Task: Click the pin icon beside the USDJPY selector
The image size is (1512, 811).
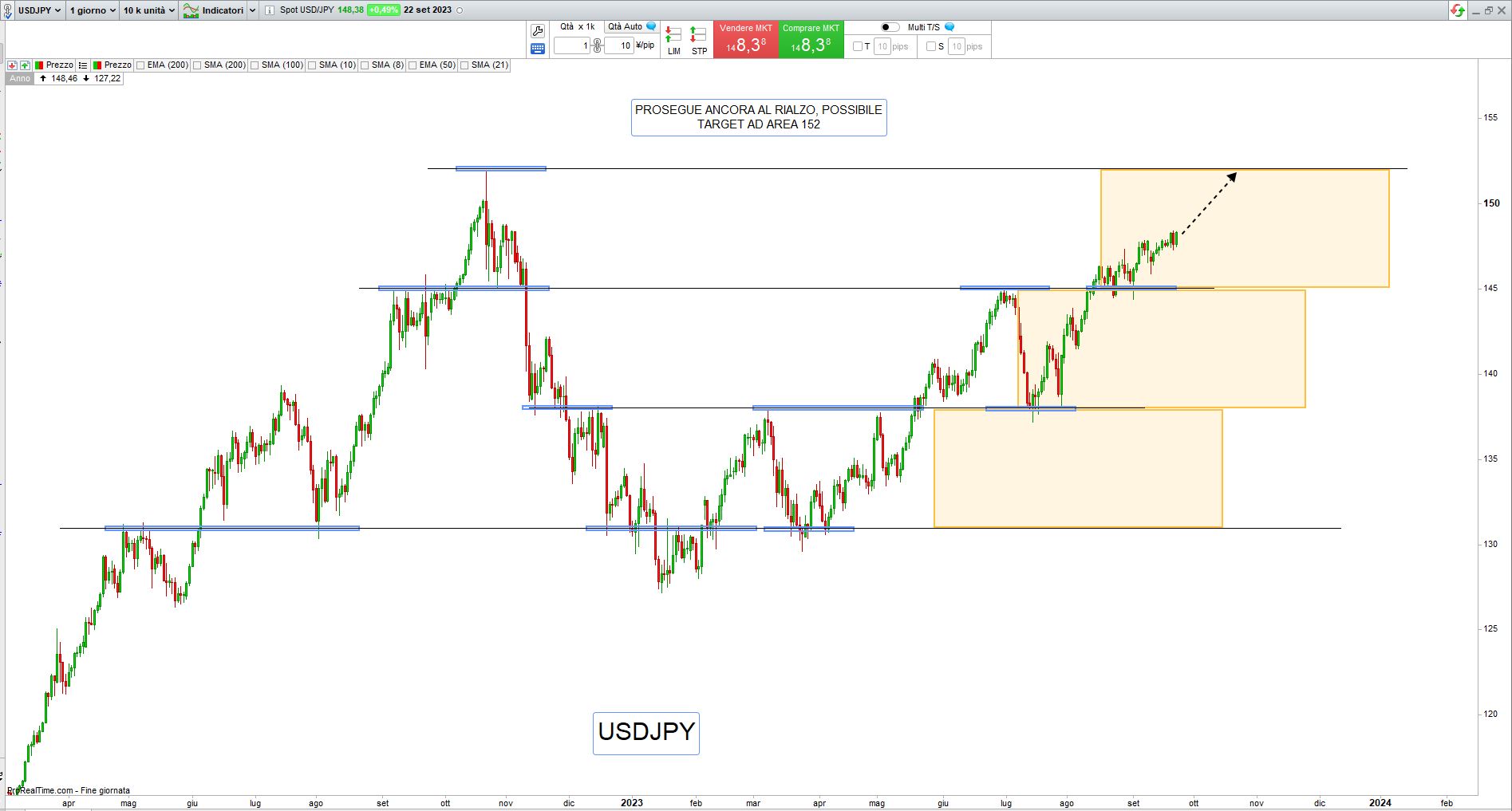Action: [x=9, y=10]
